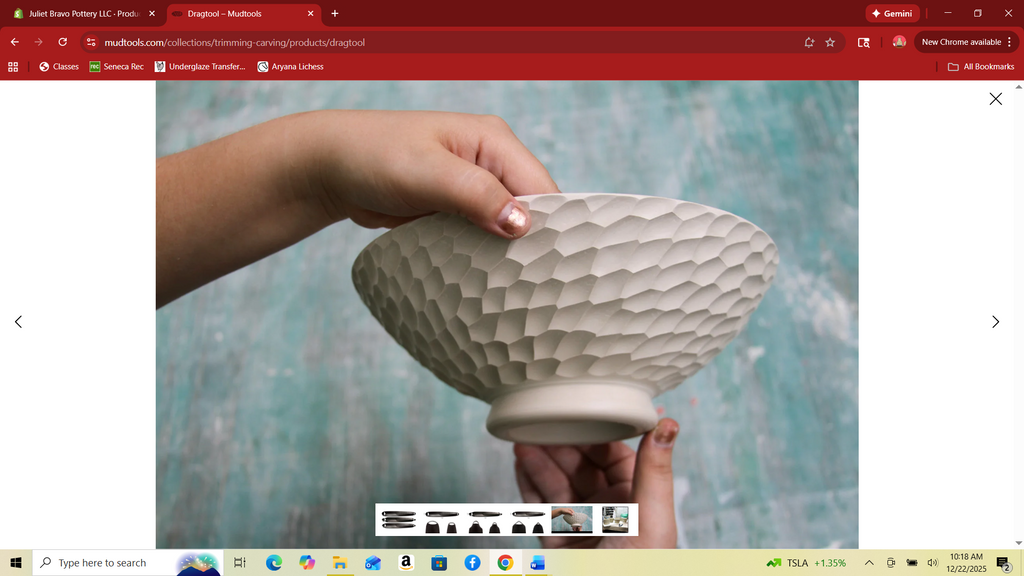Viewport: 1024px width, 576px height.
Task: Open the Classes bookmark
Action: (x=59, y=67)
